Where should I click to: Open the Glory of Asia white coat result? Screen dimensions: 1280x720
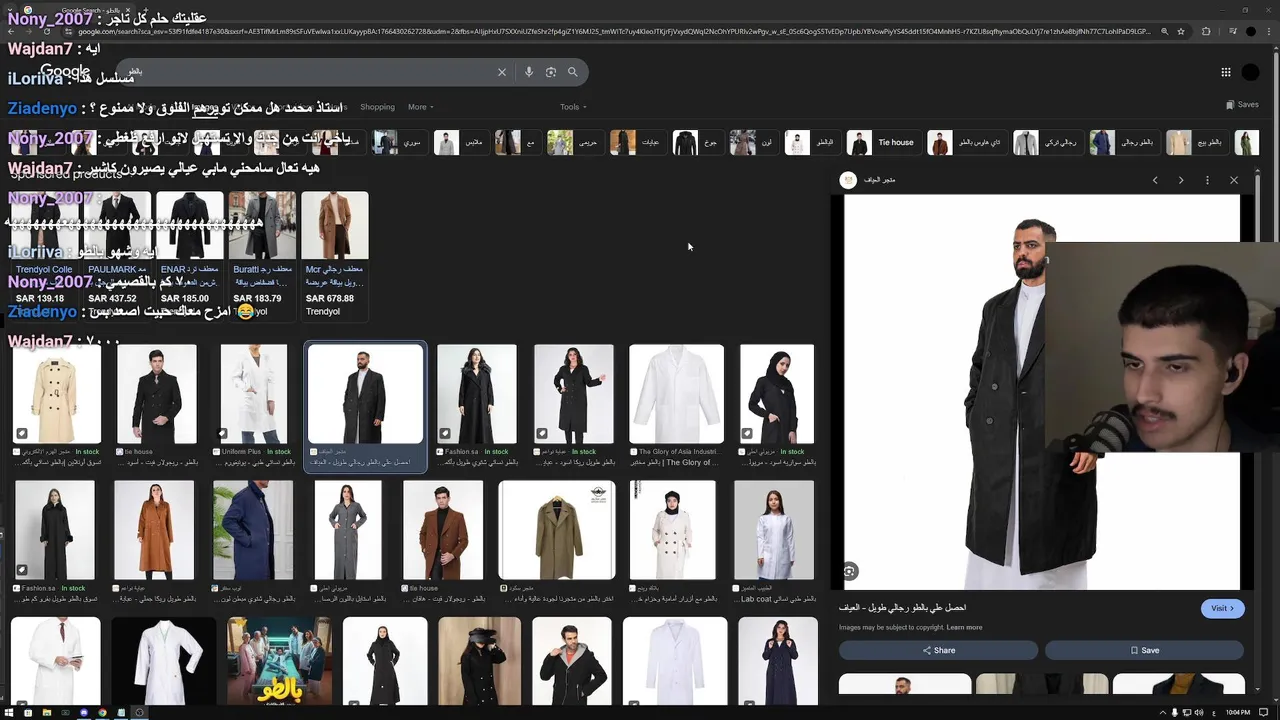(x=676, y=393)
